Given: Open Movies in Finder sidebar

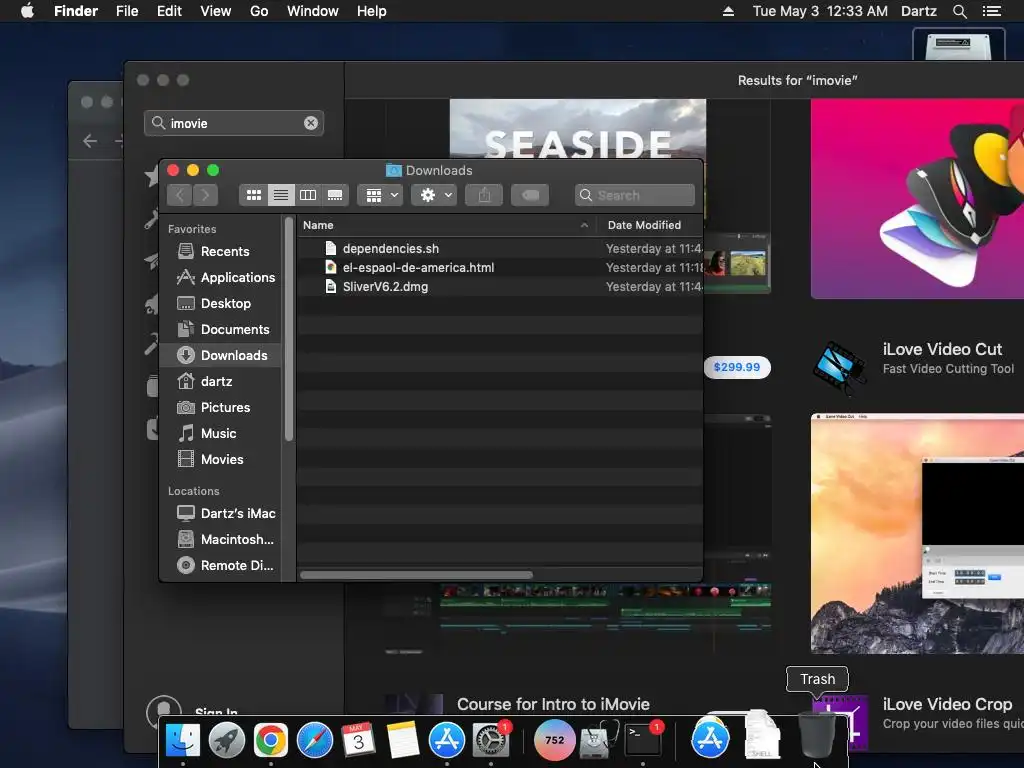Looking at the screenshot, I should pyautogui.click(x=222, y=460).
